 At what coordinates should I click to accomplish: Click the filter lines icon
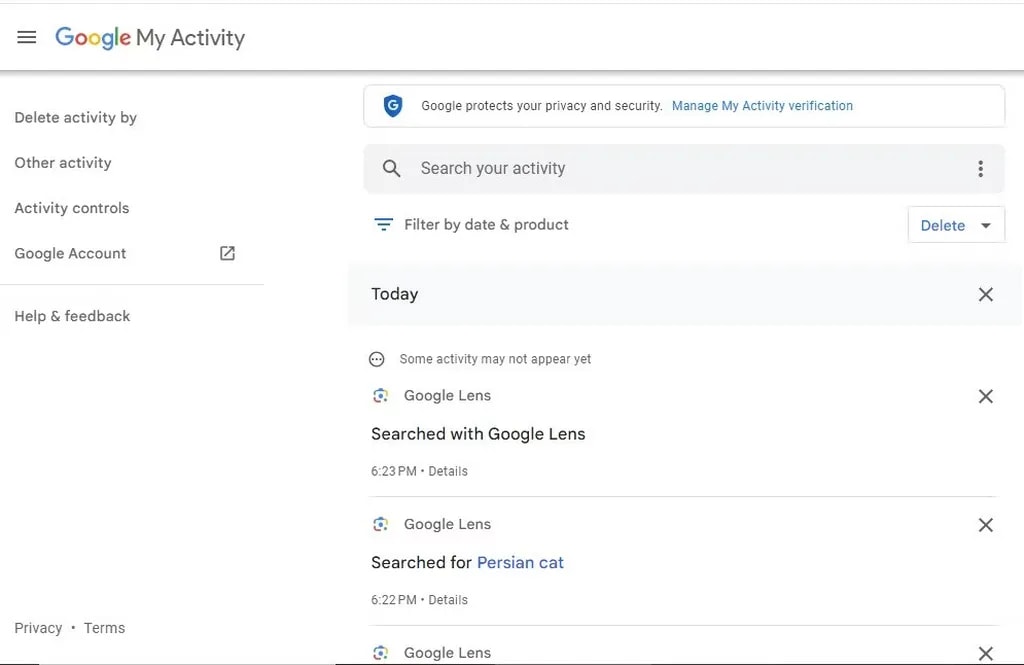click(383, 225)
